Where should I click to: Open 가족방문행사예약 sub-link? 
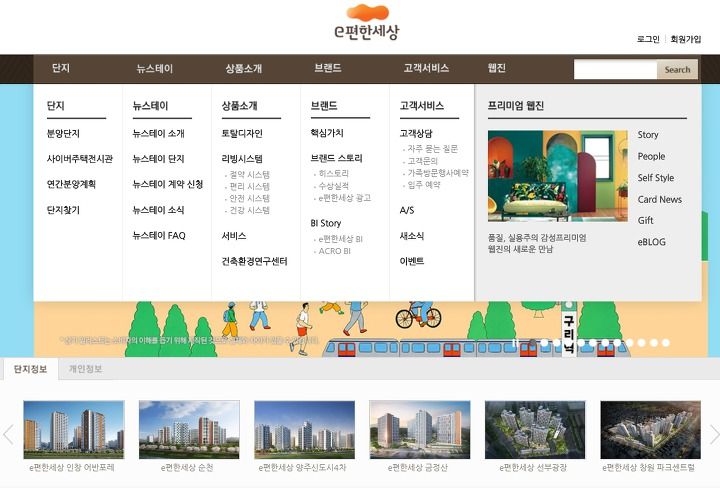[x=438, y=173]
